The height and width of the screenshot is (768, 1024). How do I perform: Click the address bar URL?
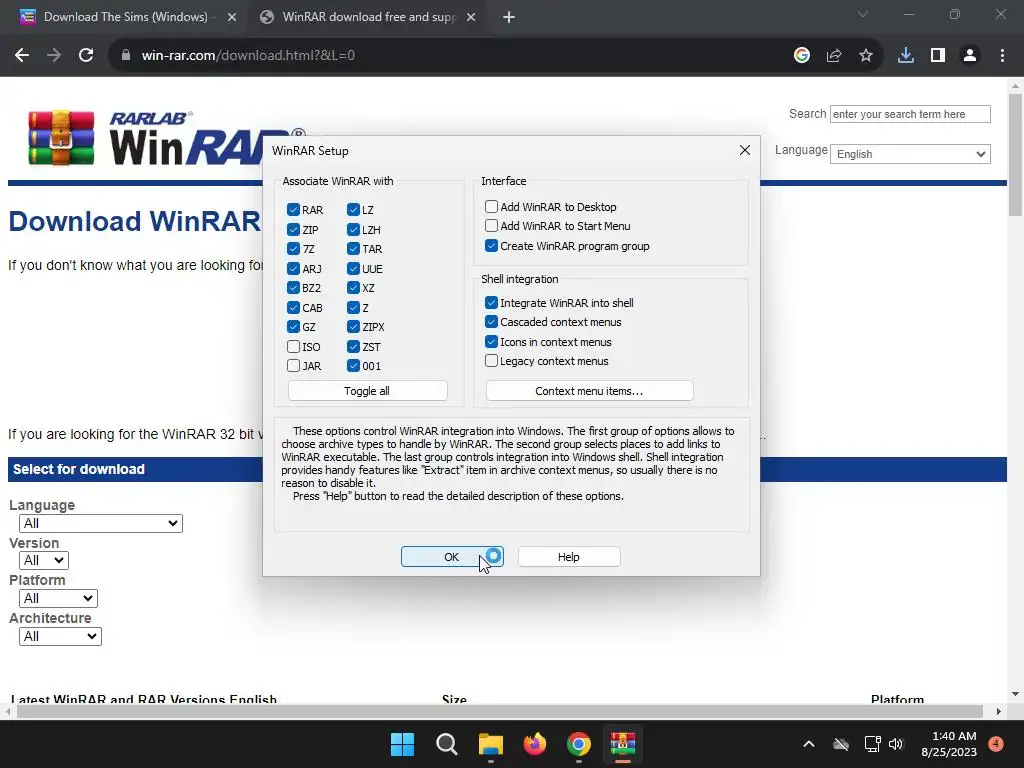pyautogui.click(x=248, y=56)
